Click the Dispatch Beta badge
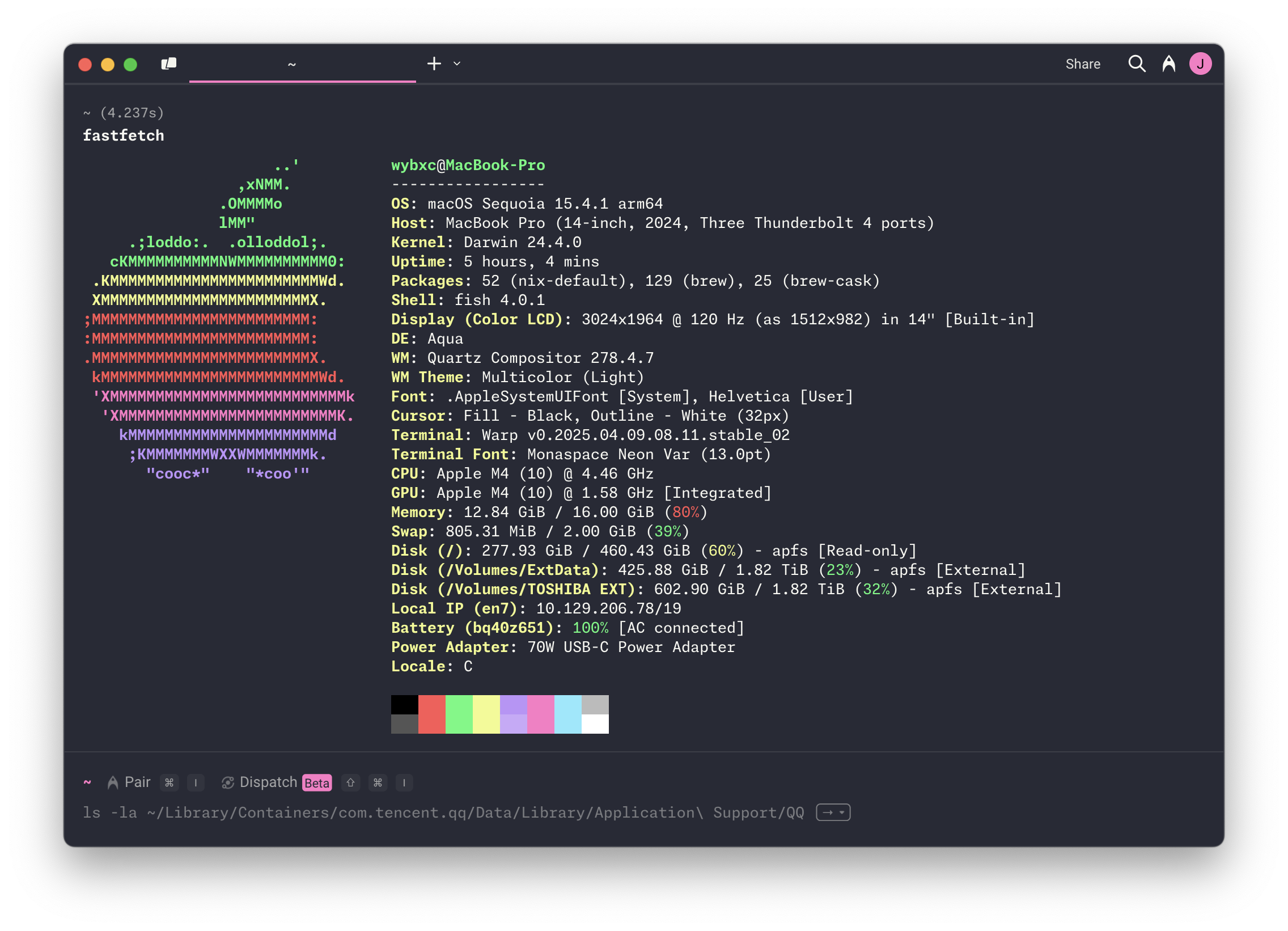 (x=317, y=783)
